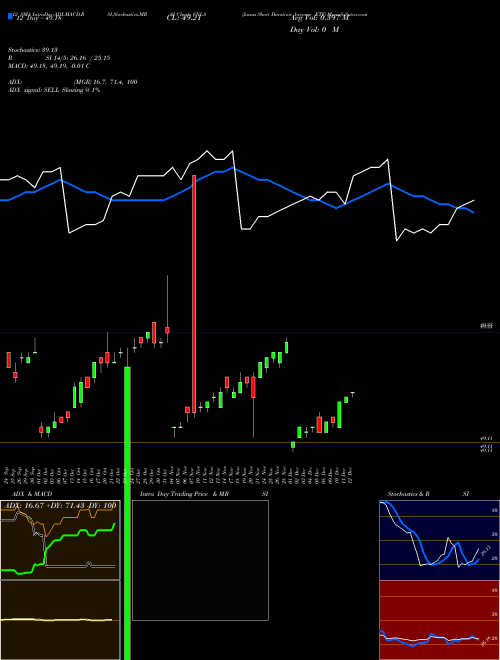Image resolution: width=500 pixels, height=660 pixels.
Task: Click the 'Day Vol: 0 M' value
Action: [314, 30]
